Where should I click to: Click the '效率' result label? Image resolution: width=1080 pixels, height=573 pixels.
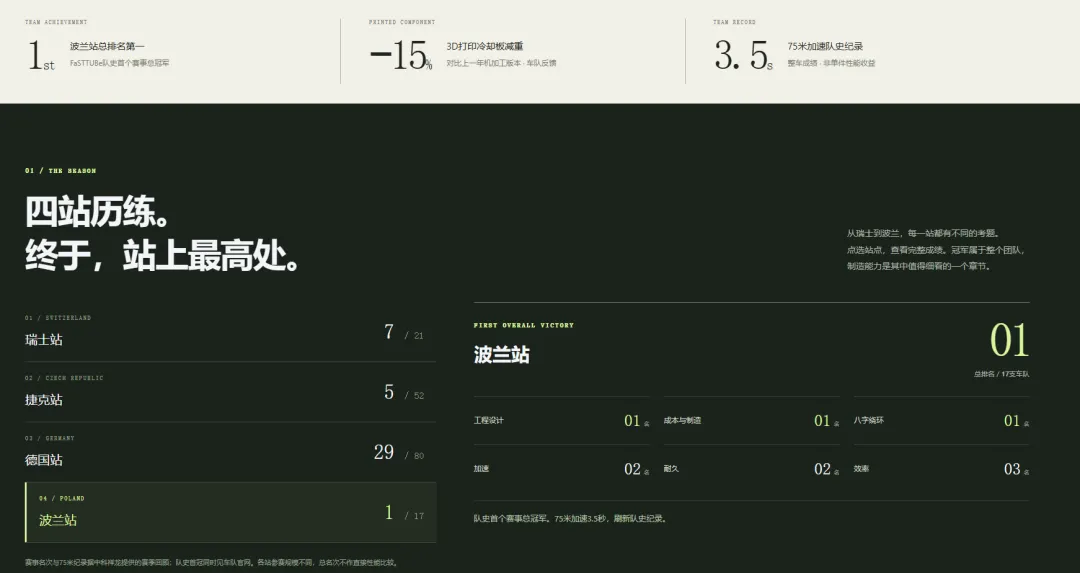[x=861, y=468]
